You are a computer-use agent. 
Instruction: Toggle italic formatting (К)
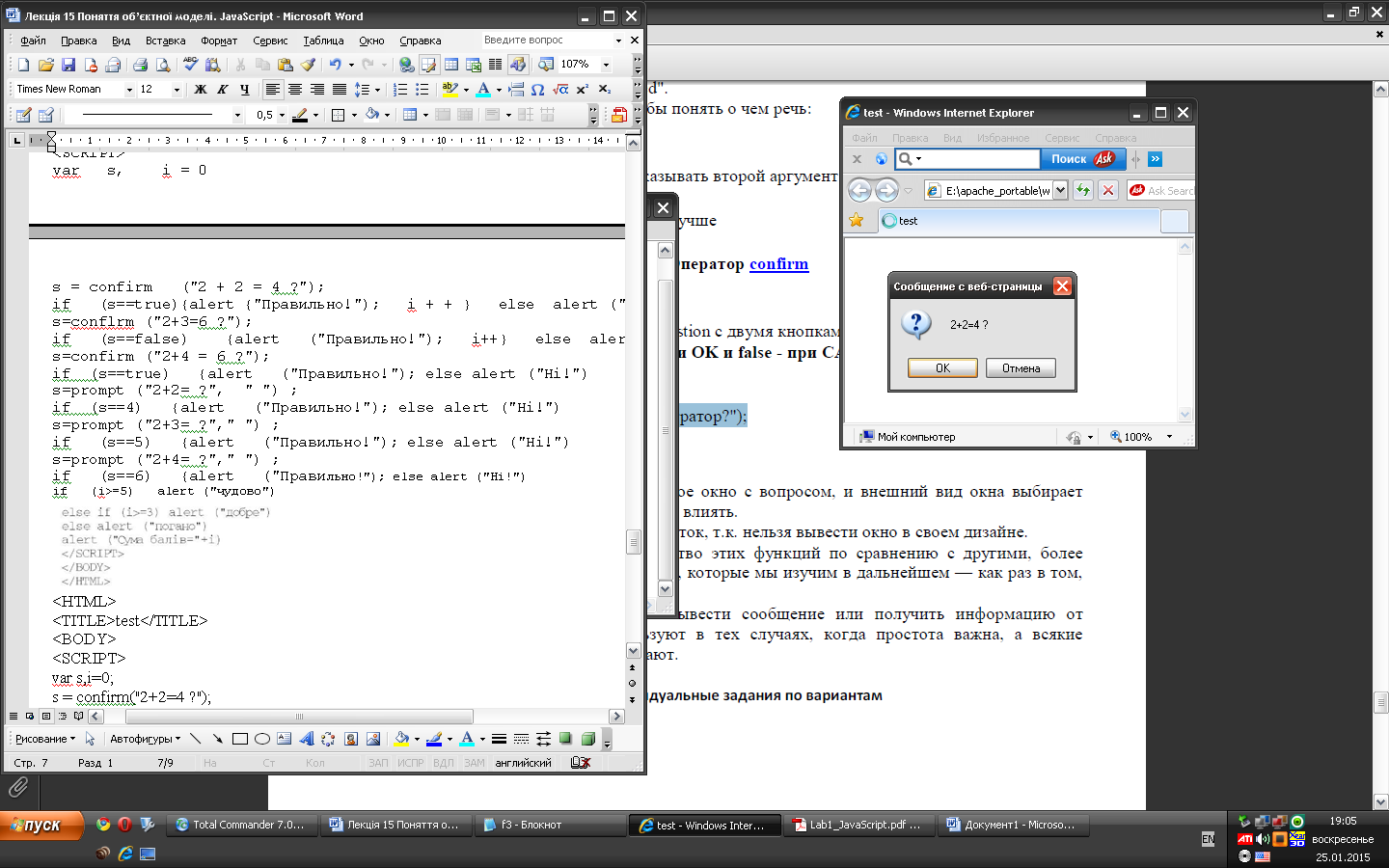223,90
